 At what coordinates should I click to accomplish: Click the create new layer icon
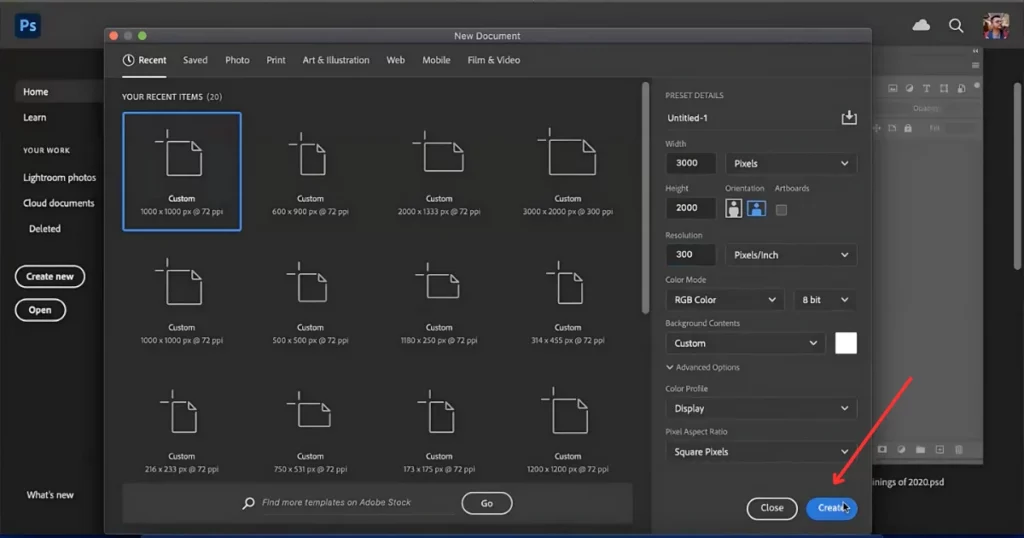coord(940,449)
